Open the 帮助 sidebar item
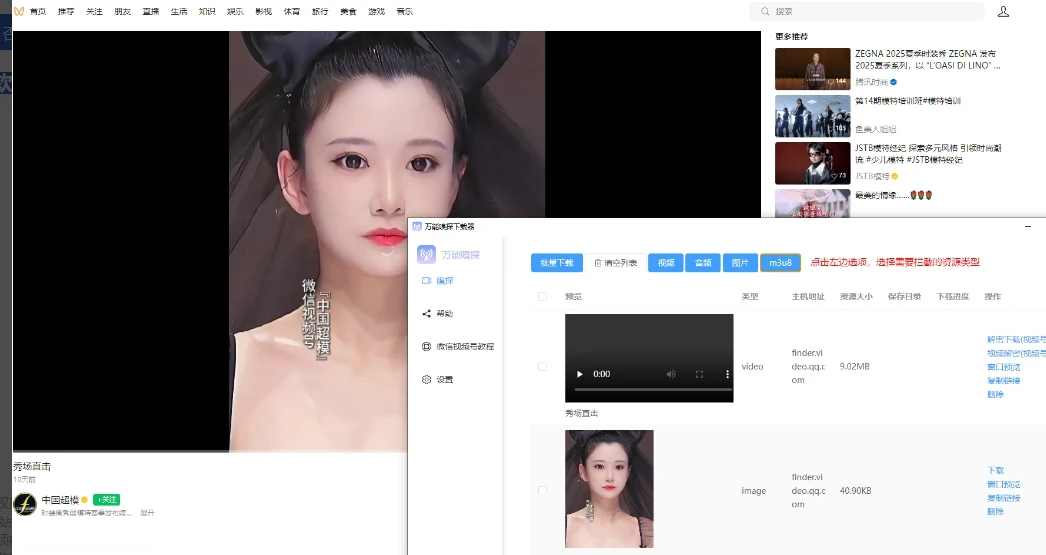 click(x=438, y=314)
